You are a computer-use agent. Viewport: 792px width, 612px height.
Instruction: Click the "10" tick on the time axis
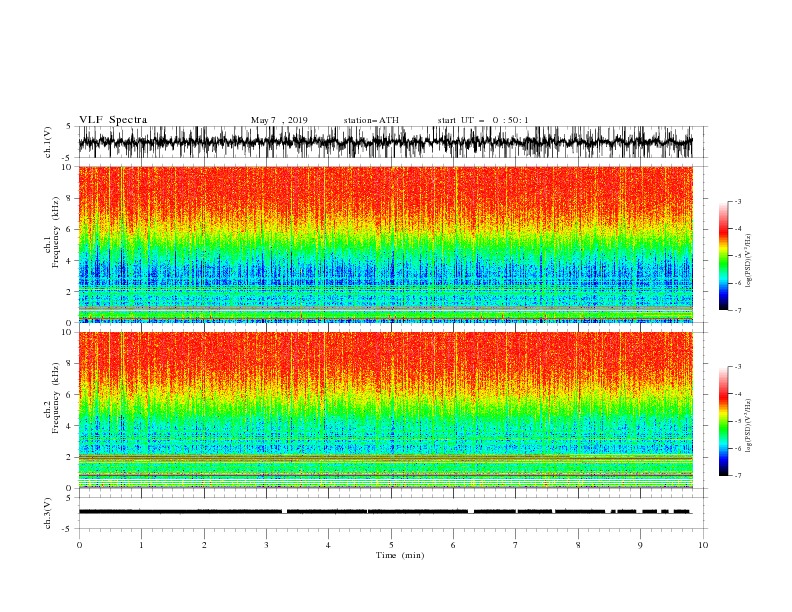tap(703, 545)
